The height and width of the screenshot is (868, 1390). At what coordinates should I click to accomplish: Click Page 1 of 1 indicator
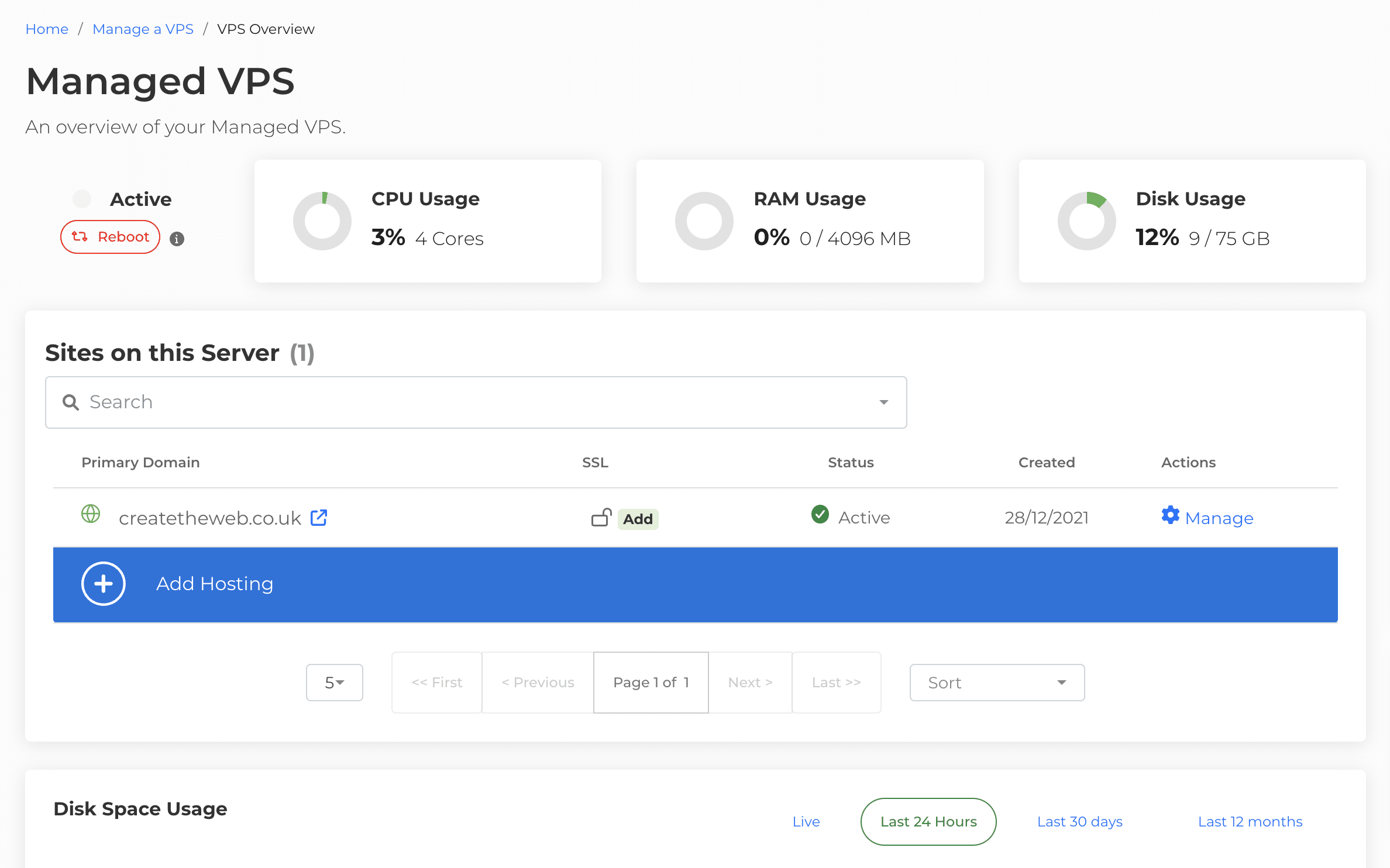tap(651, 683)
